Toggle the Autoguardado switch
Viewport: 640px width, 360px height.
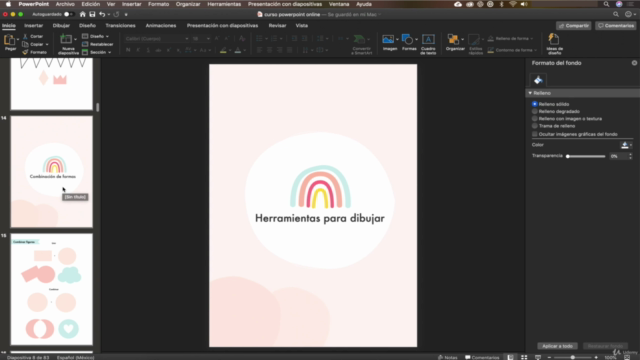[x=69, y=14]
